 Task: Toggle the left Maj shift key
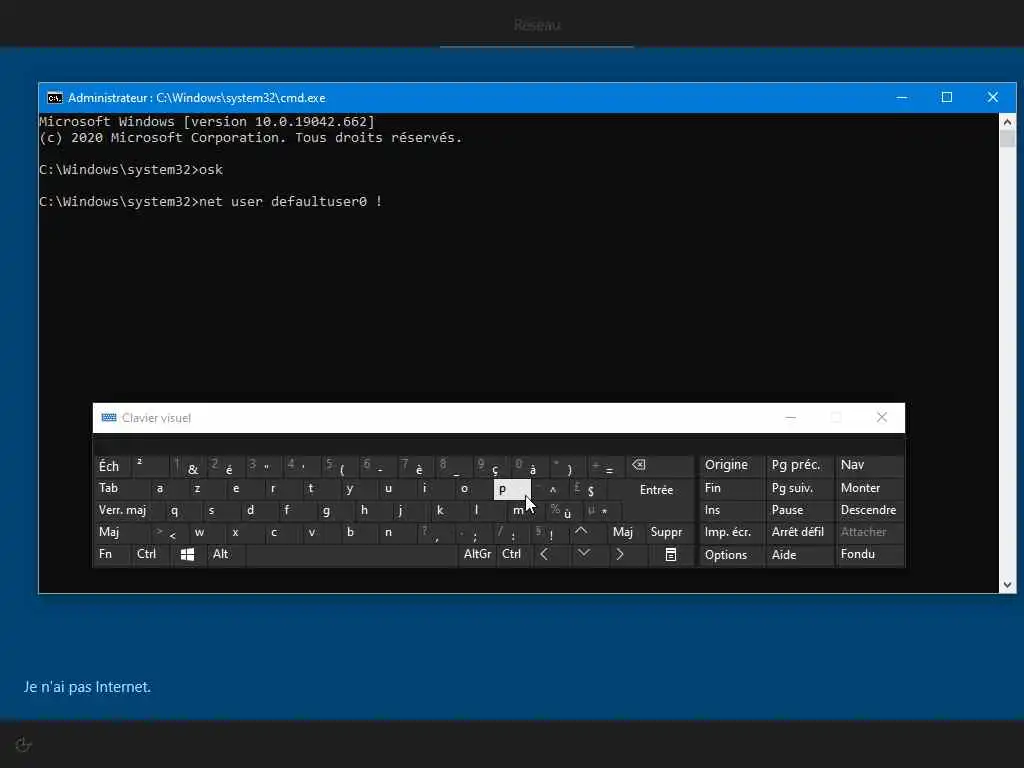pos(122,532)
